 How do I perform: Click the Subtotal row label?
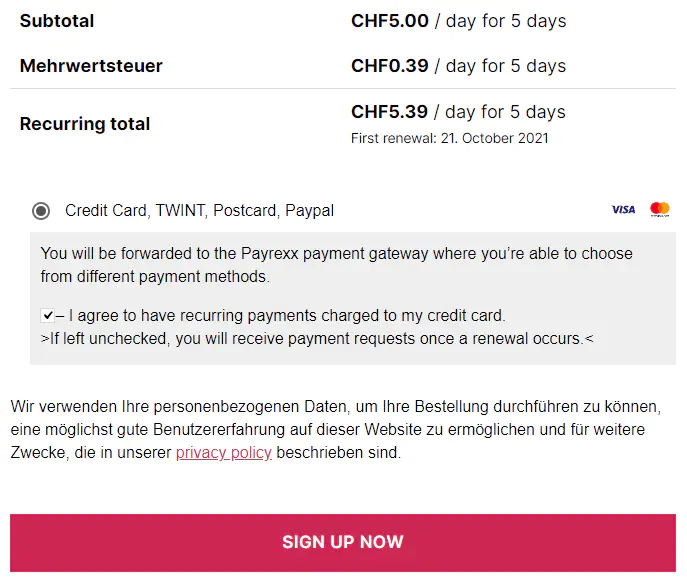(x=58, y=21)
